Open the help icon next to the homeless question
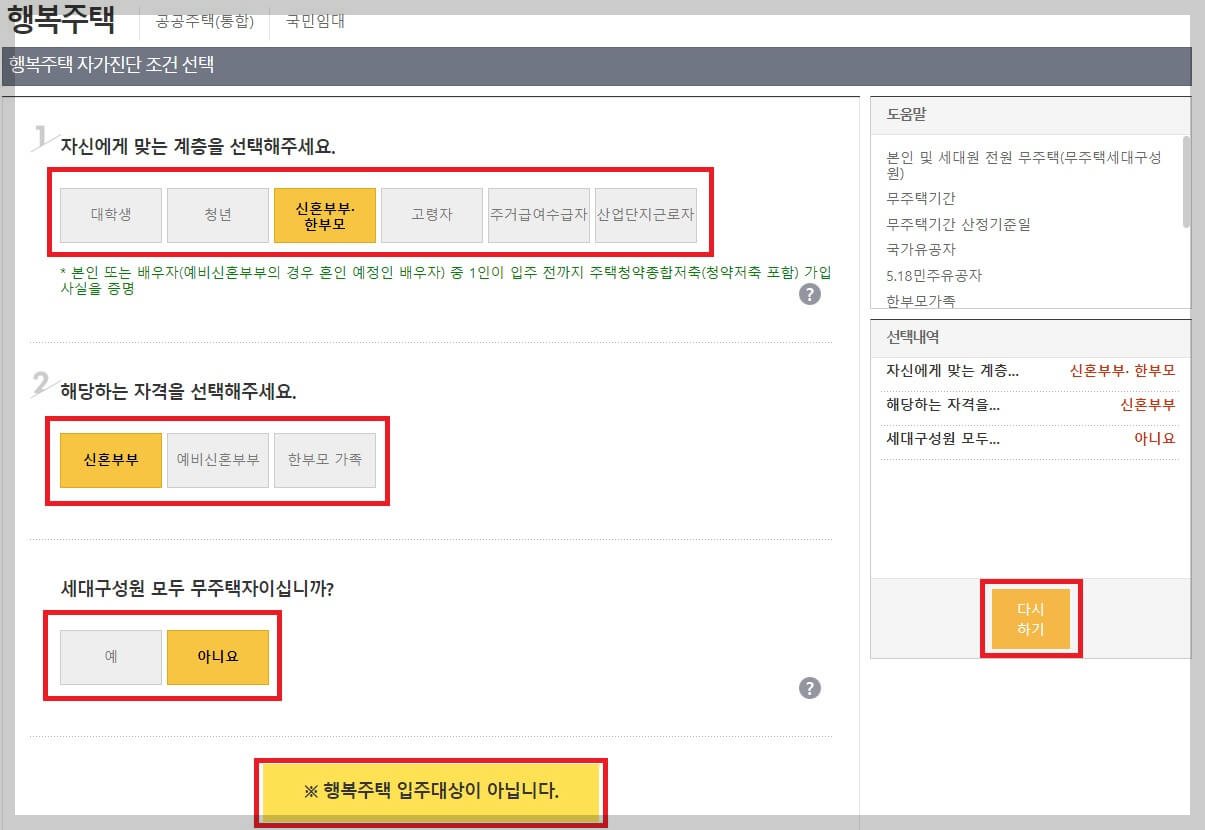The image size is (1205, 830). [x=810, y=688]
